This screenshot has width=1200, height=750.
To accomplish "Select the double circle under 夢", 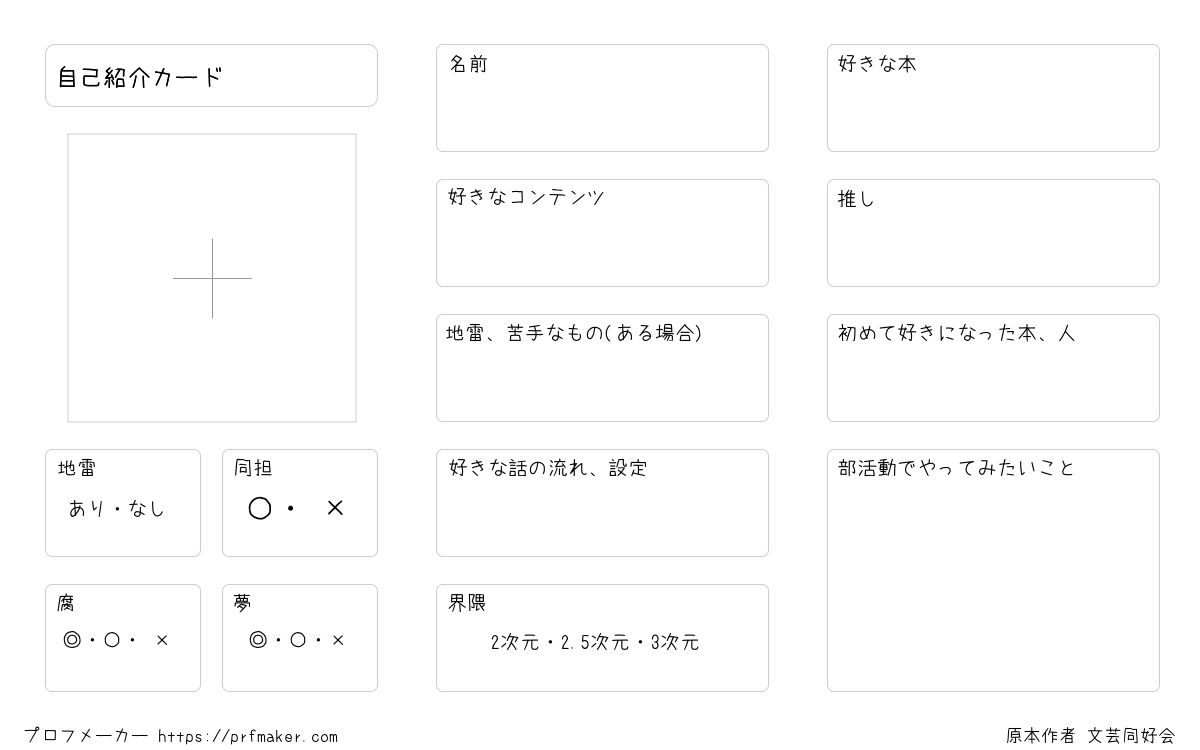I will (258, 640).
